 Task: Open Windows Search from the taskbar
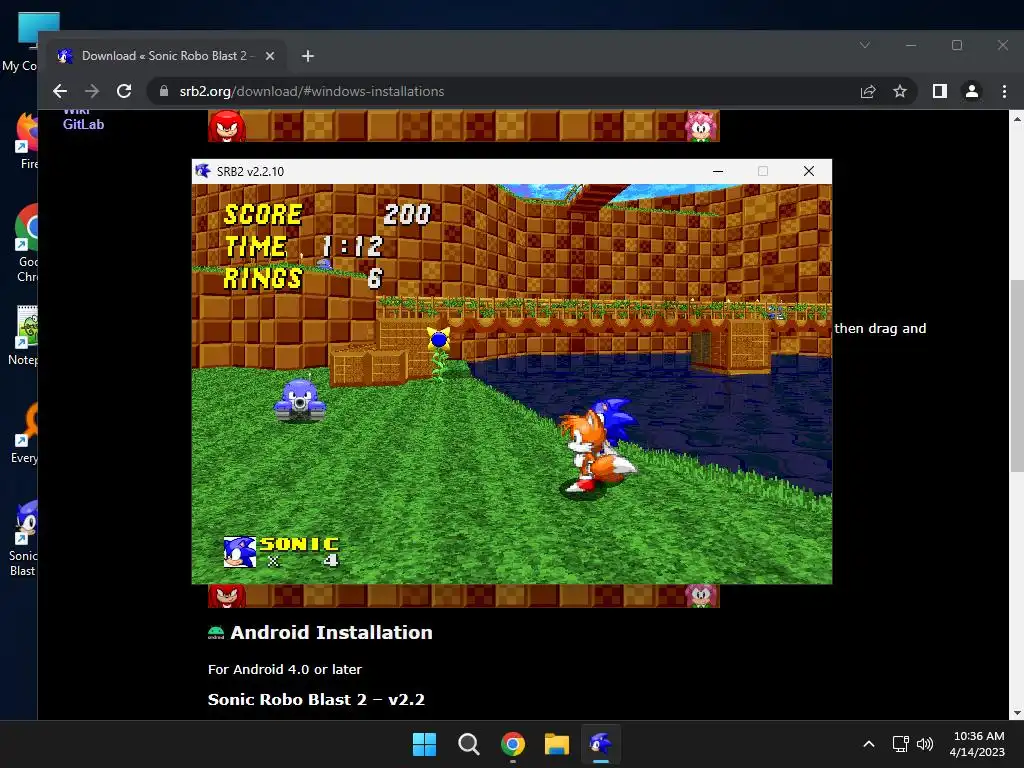468,744
